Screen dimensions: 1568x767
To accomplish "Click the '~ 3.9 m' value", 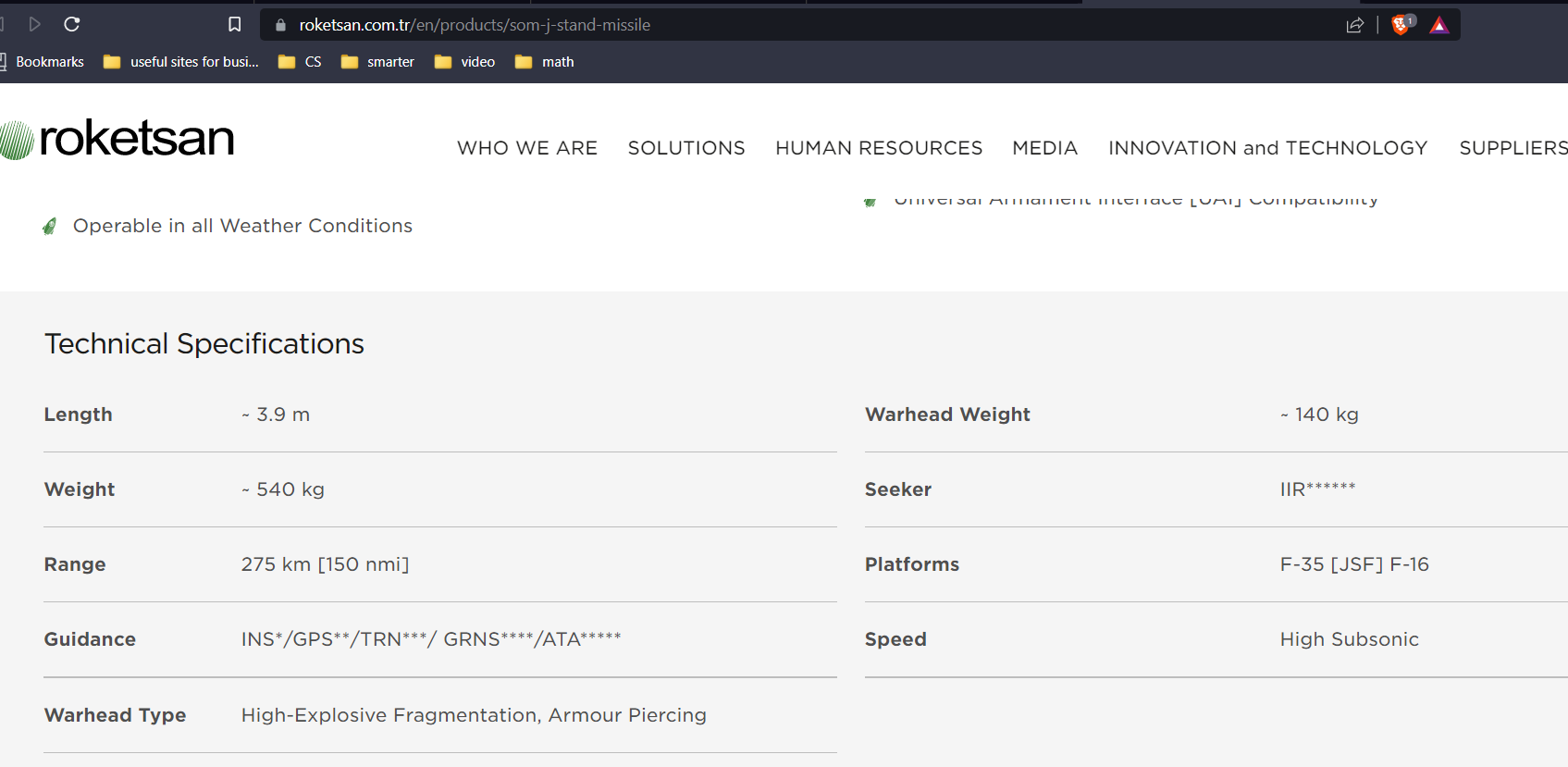I will (276, 414).
